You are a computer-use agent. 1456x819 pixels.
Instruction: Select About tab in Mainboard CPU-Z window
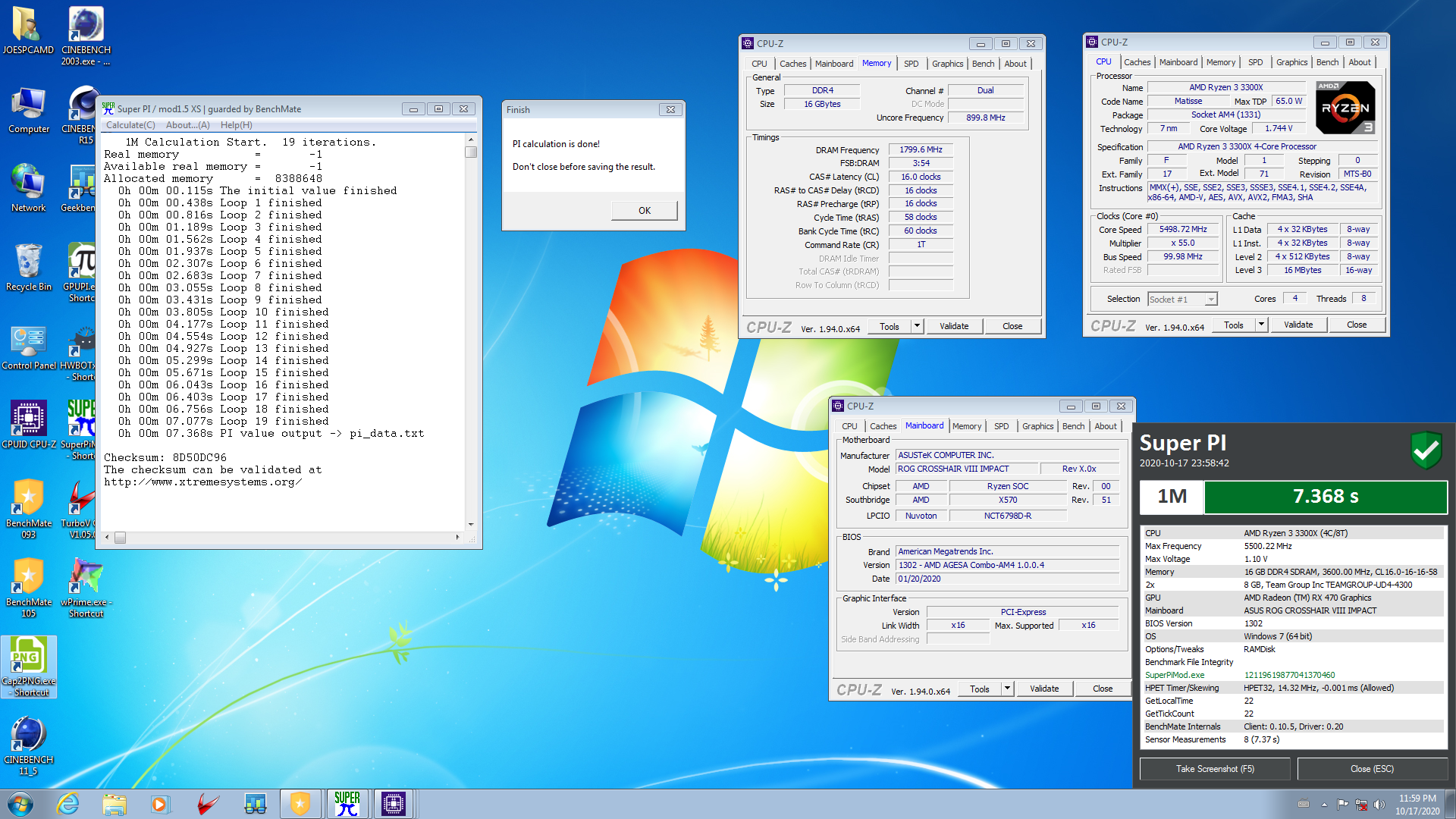pyautogui.click(x=1105, y=426)
